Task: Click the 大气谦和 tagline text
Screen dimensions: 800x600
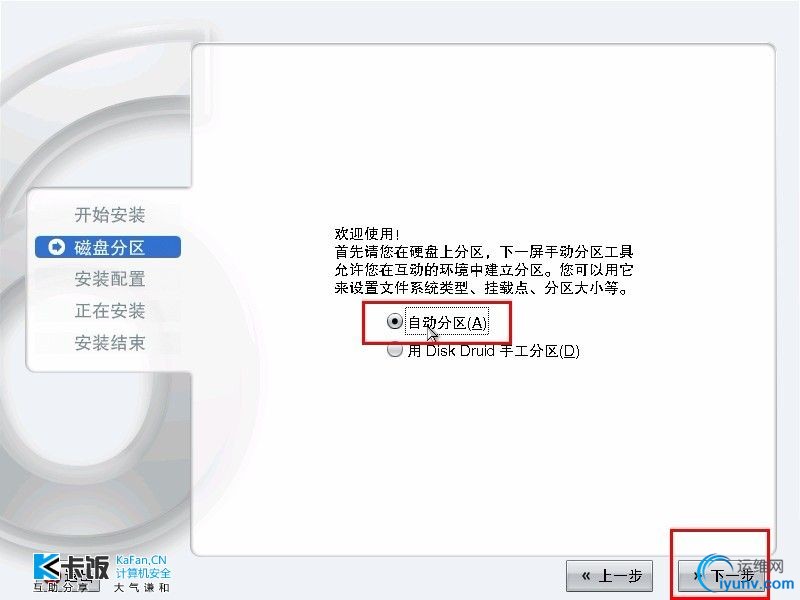Action: click(x=141, y=588)
